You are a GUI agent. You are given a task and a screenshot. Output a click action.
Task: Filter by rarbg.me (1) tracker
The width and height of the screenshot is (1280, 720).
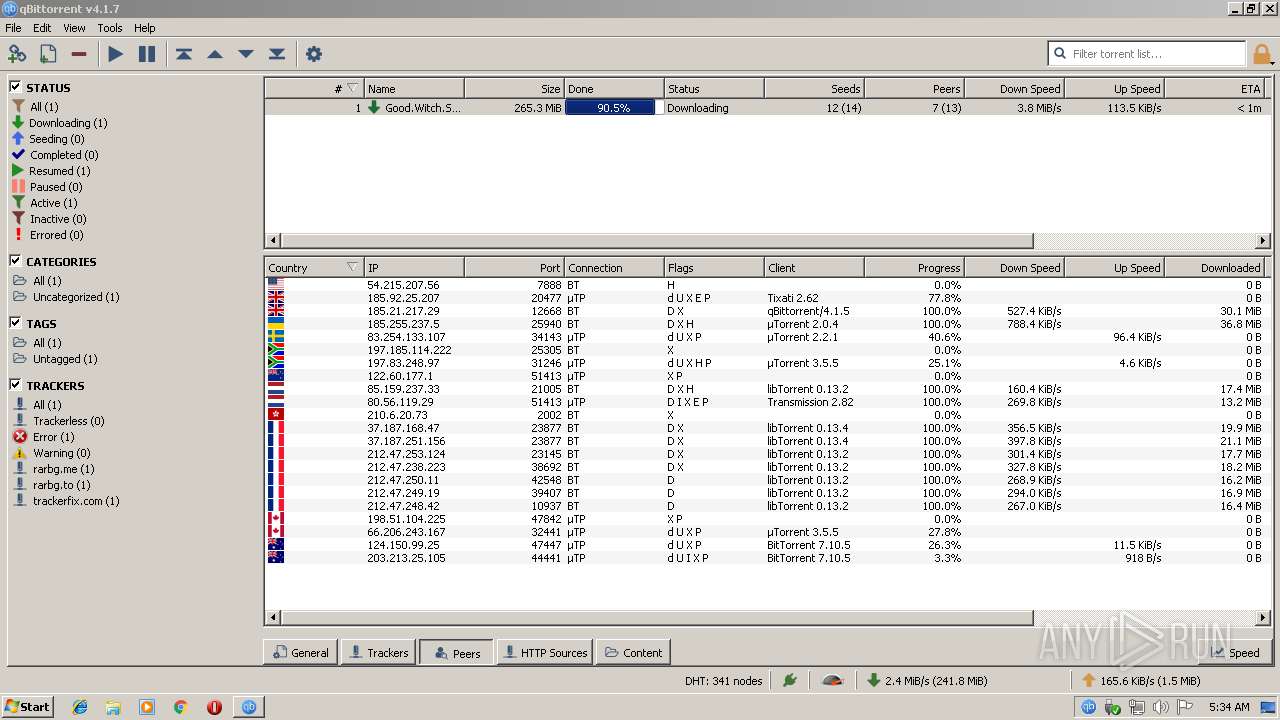click(x=64, y=469)
